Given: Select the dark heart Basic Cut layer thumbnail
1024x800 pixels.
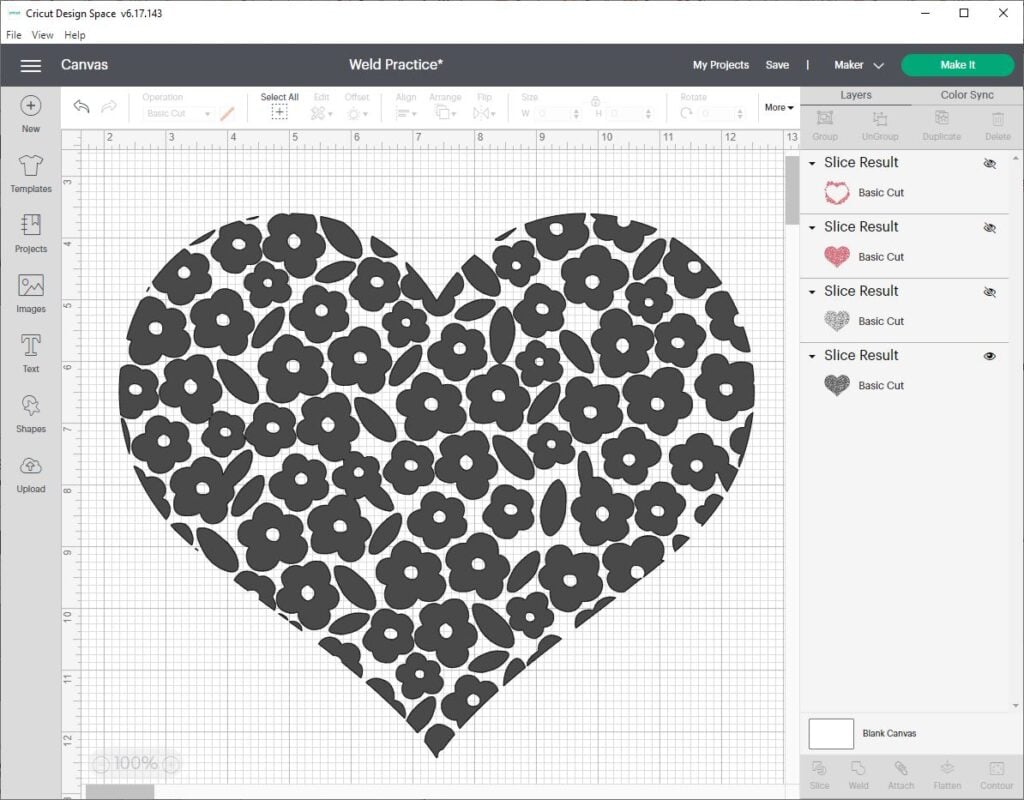Looking at the screenshot, I should (x=837, y=385).
